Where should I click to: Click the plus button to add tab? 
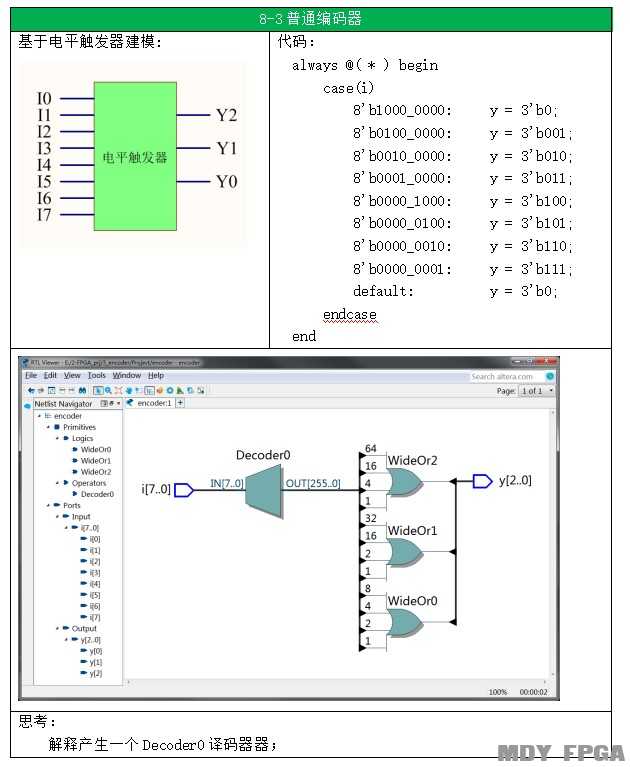180,403
